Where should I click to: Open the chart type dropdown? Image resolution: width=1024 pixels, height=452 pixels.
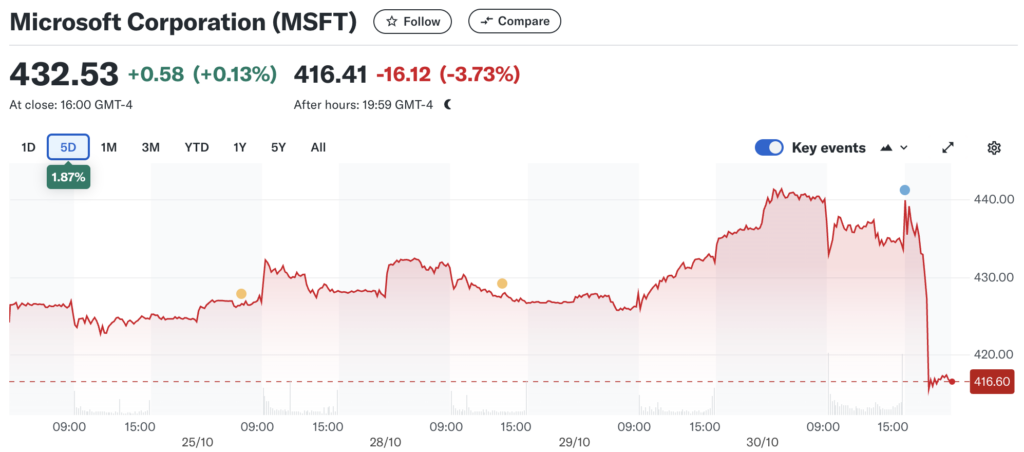coord(894,148)
